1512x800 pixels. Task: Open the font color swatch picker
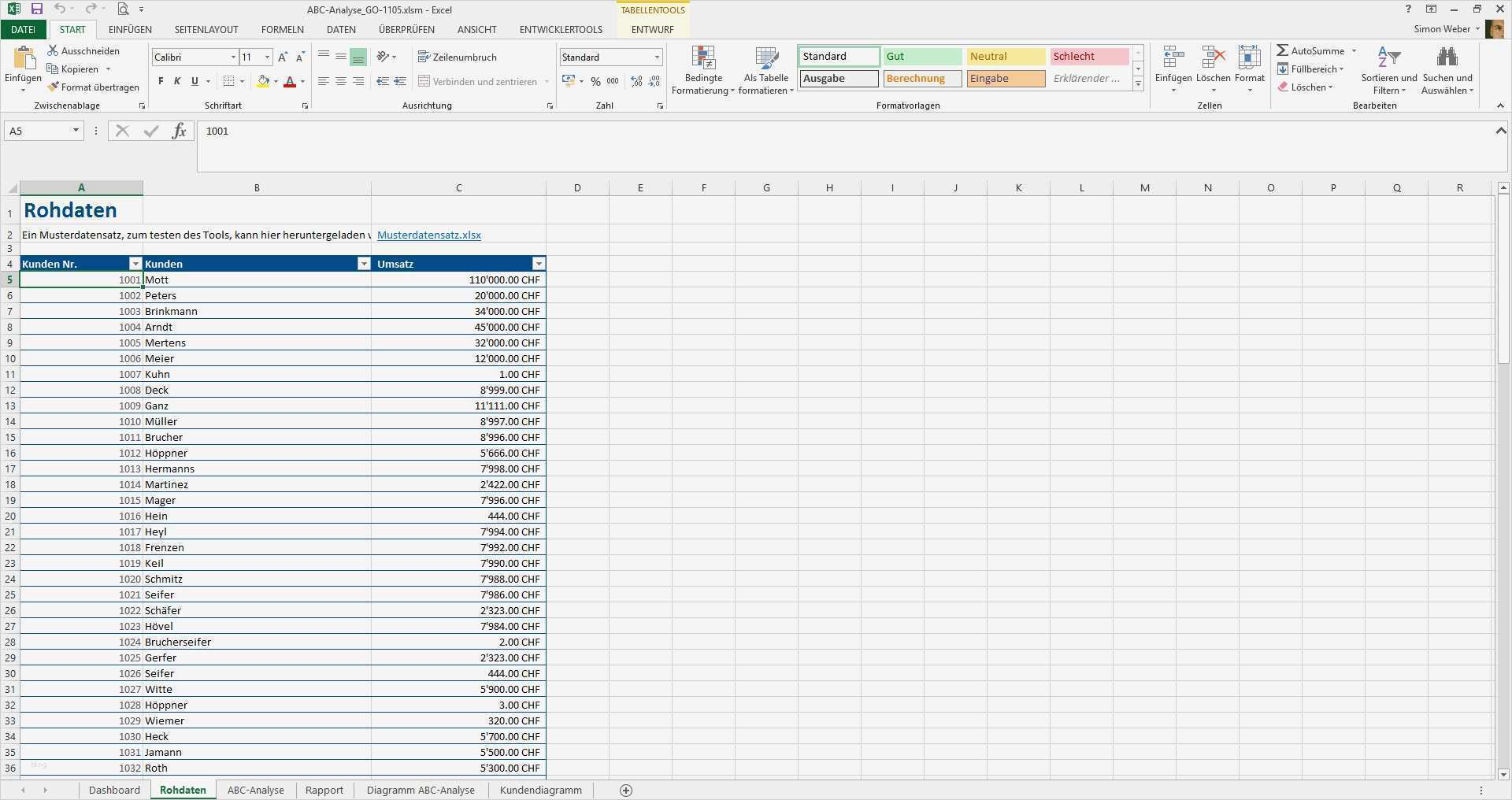click(x=302, y=81)
